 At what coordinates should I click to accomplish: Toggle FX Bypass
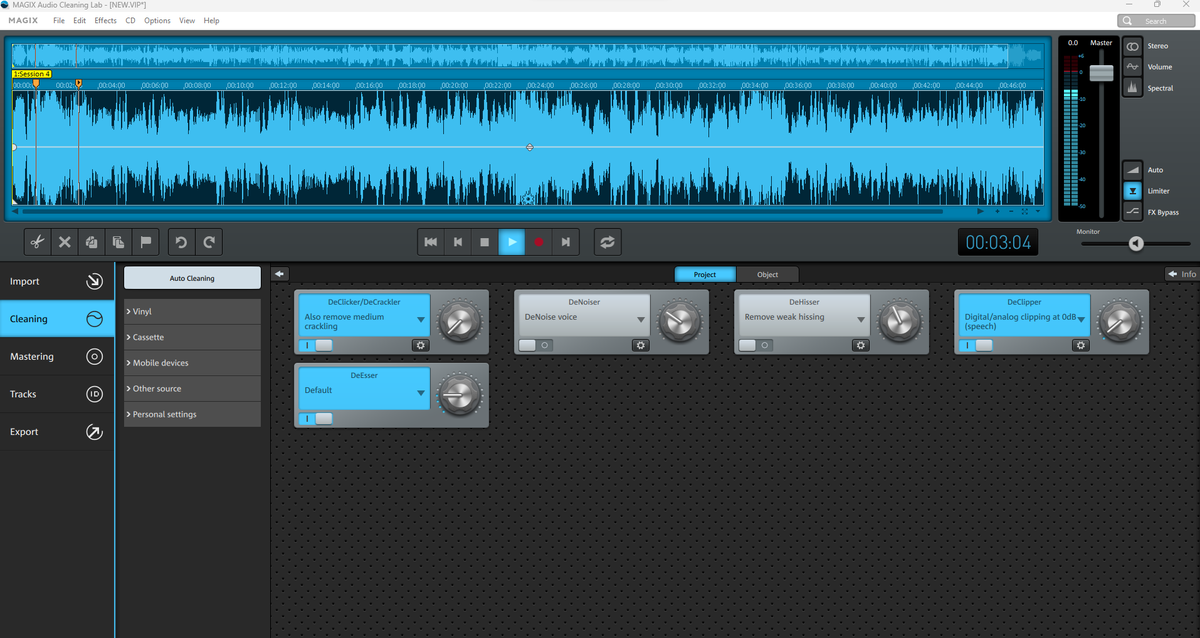point(1133,212)
